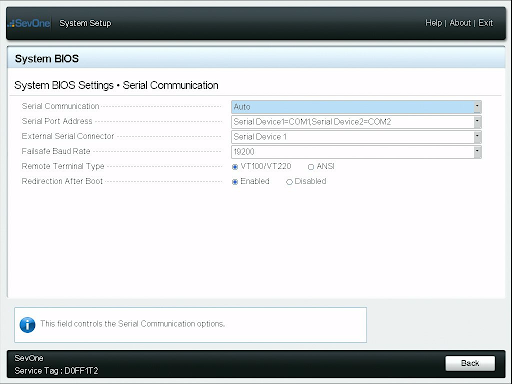Click Exit in the top bar

click(x=486, y=23)
